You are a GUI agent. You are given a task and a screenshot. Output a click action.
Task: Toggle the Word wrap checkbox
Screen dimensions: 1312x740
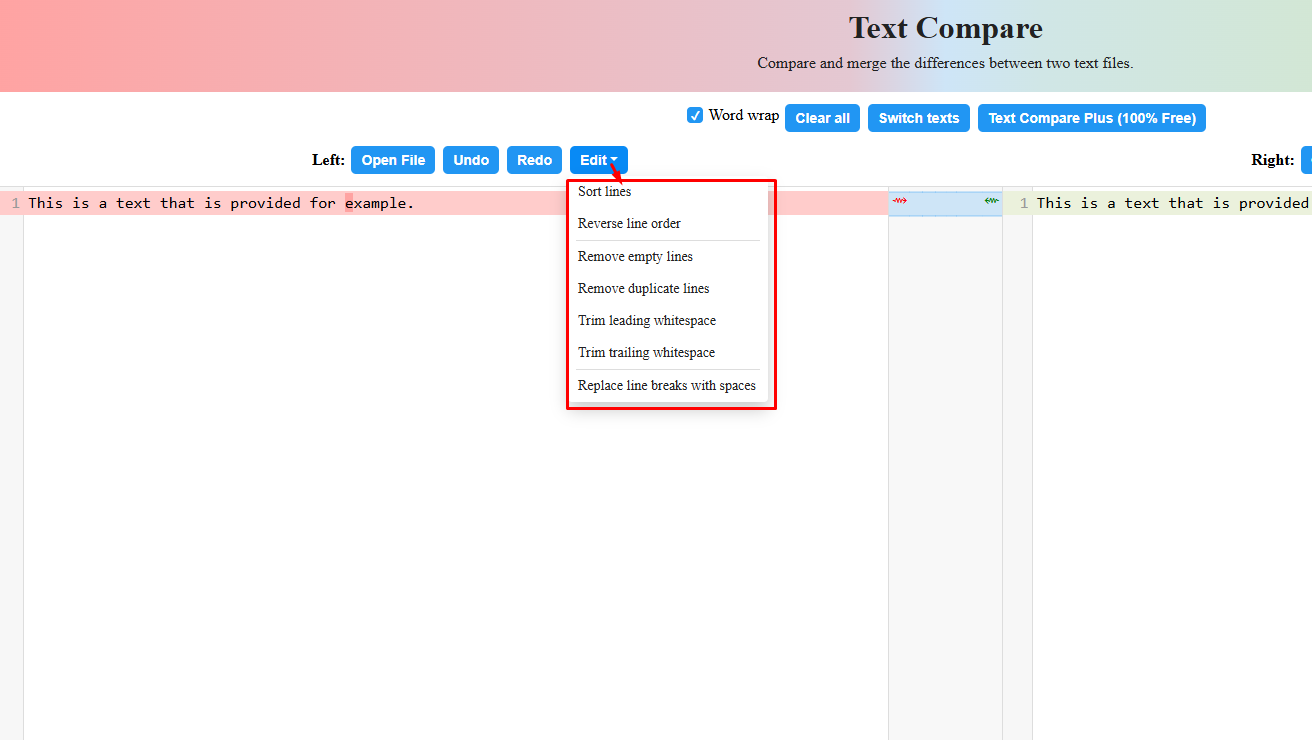point(695,115)
